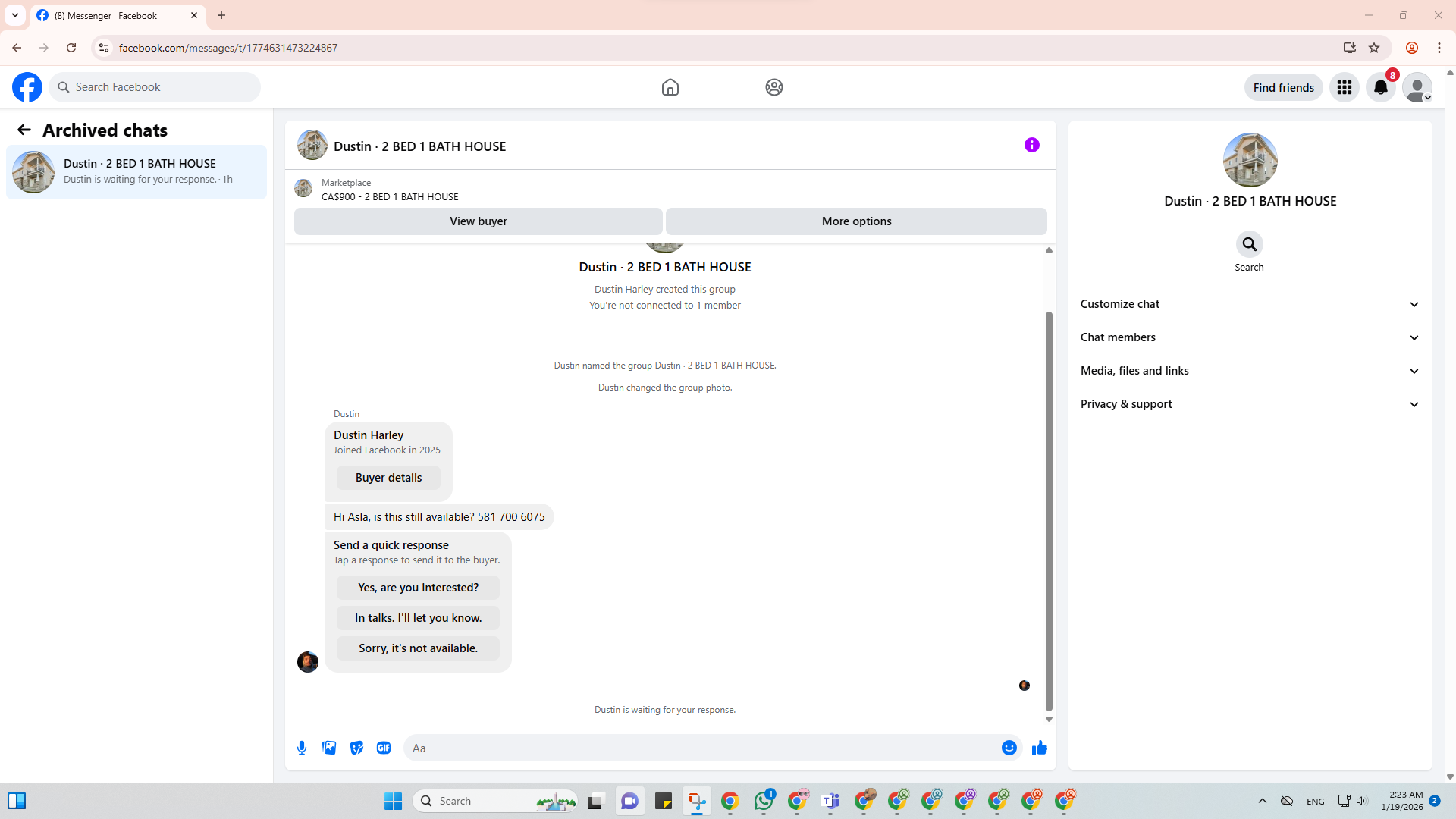This screenshot has width=1456, height=819.
Task: Send quick reply "In talks. I'll let you know."
Action: pyautogui.click(x=419, y=618)
